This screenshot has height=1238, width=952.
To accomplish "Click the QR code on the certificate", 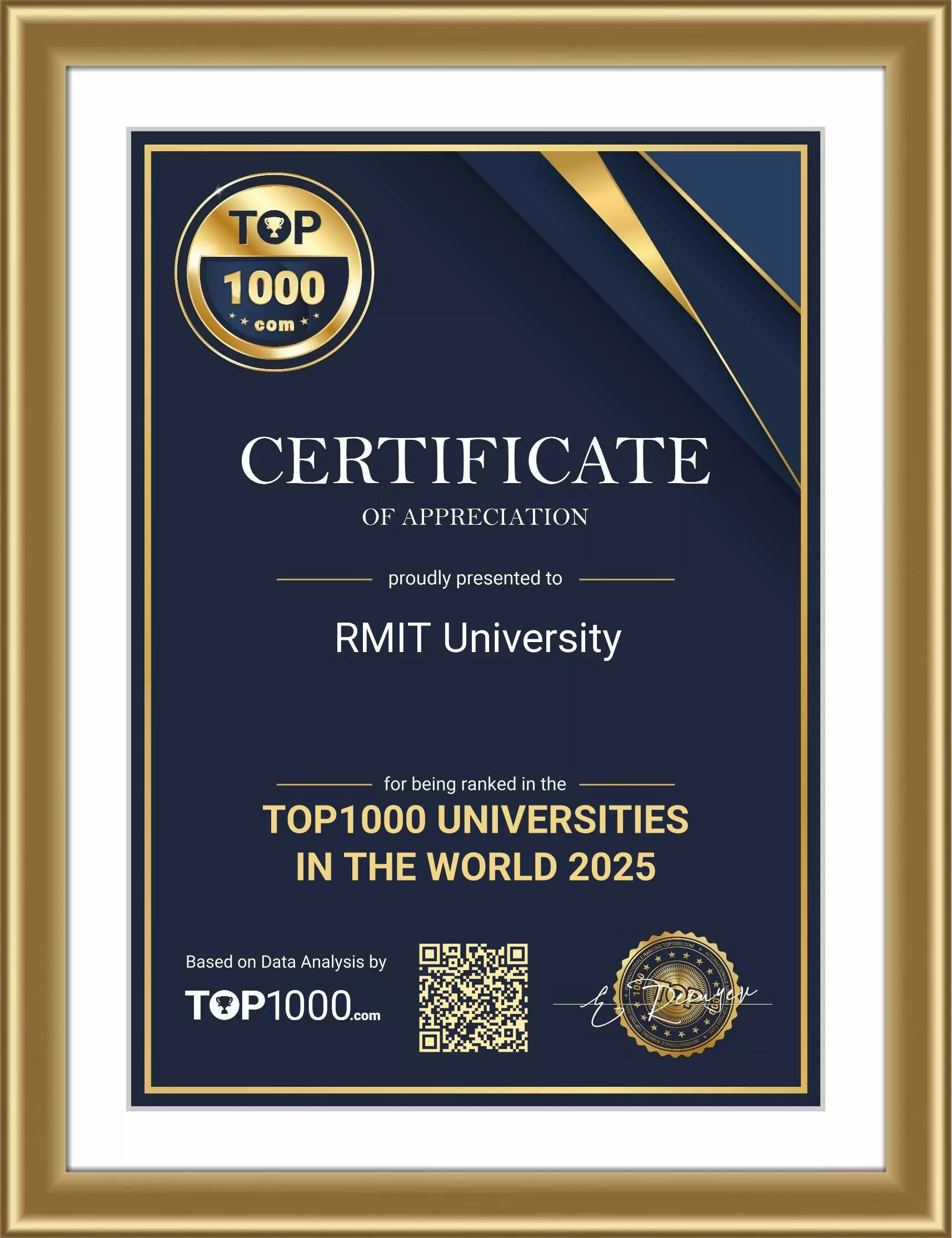I will 473,998.
